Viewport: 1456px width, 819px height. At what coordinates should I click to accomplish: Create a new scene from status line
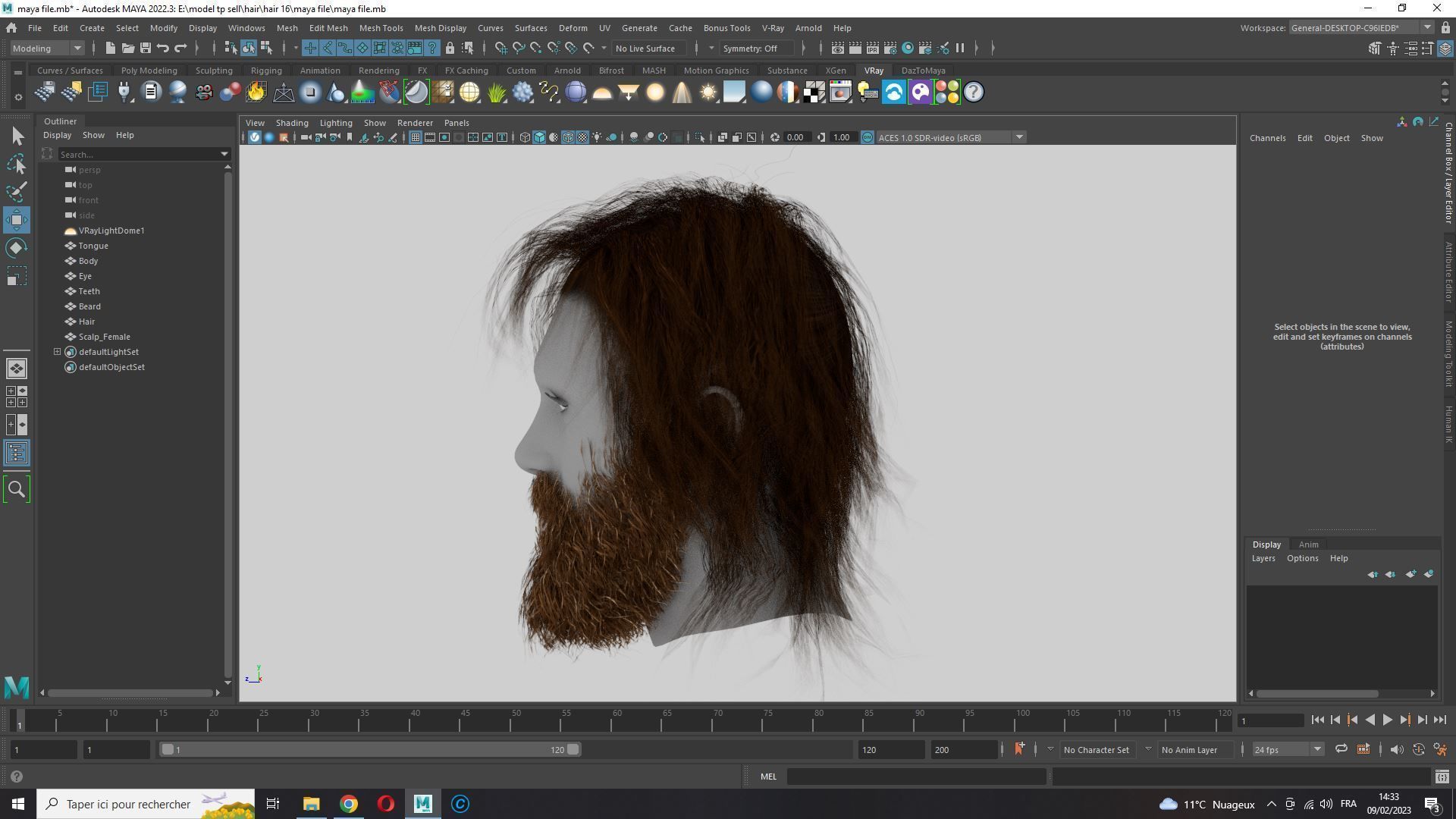coord(111,49)
